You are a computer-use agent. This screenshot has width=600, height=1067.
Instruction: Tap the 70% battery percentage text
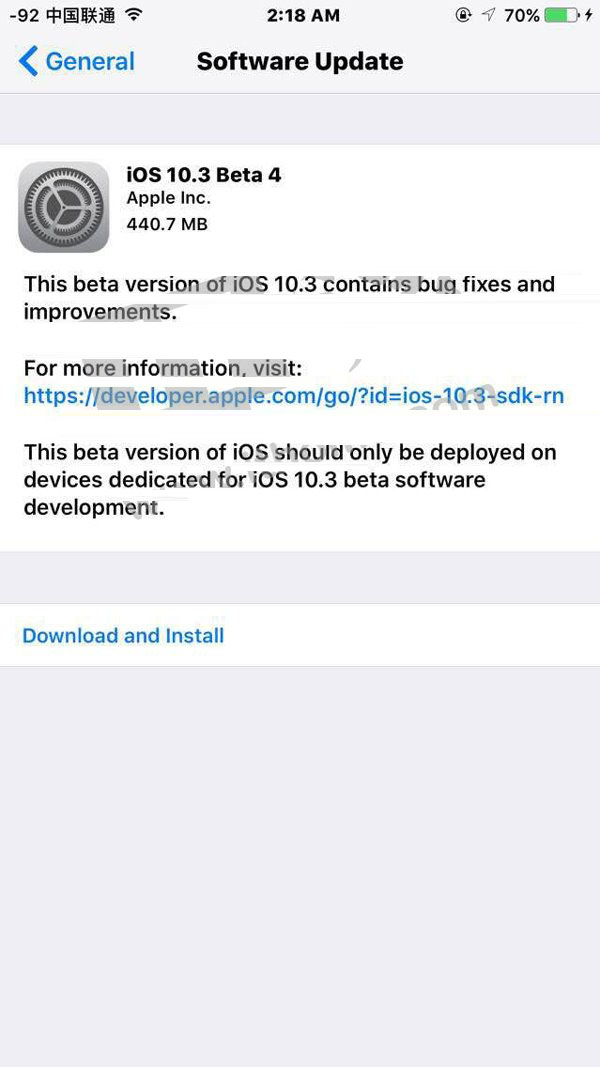pos(522,15)
